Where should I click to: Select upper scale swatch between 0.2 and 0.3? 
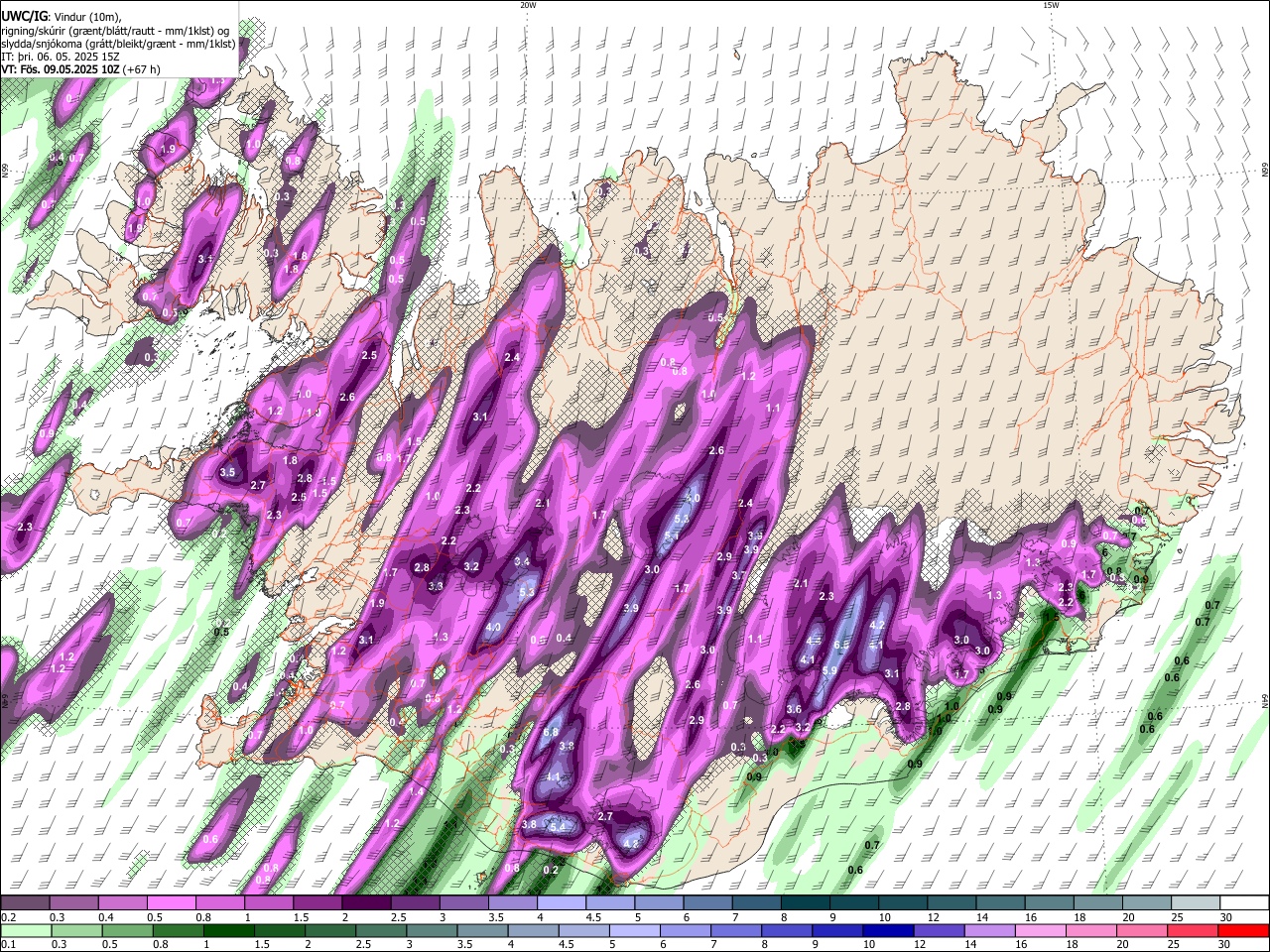[x=27, y=903]
